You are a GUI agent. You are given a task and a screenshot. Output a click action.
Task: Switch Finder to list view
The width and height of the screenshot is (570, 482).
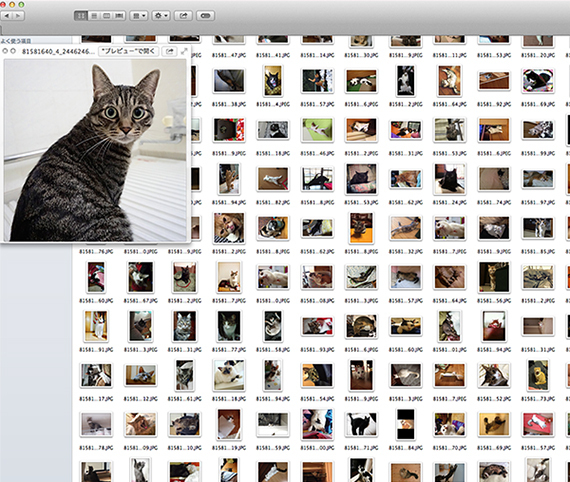click(x=94, y=16)
